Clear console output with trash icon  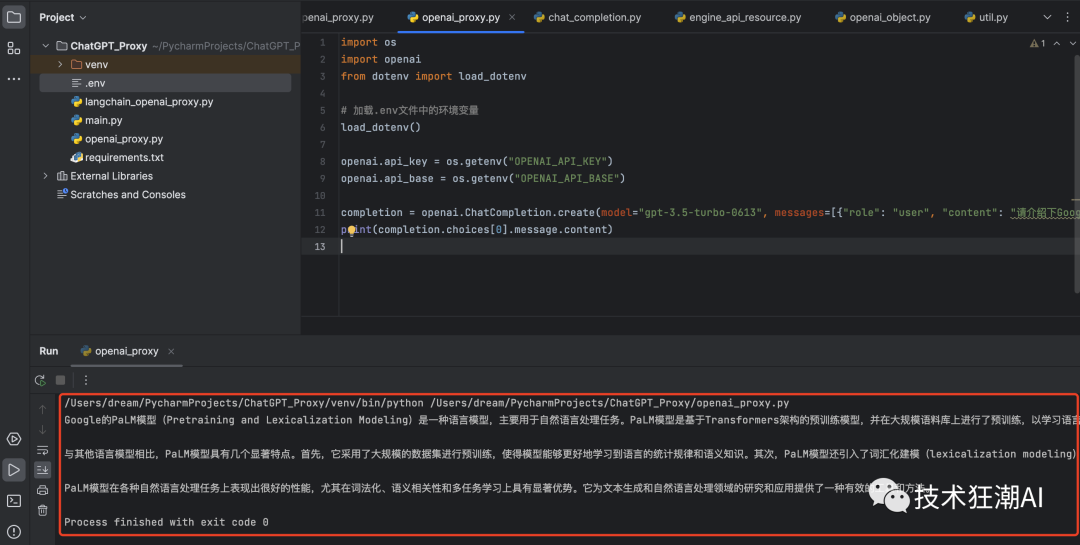pos(42,510)
